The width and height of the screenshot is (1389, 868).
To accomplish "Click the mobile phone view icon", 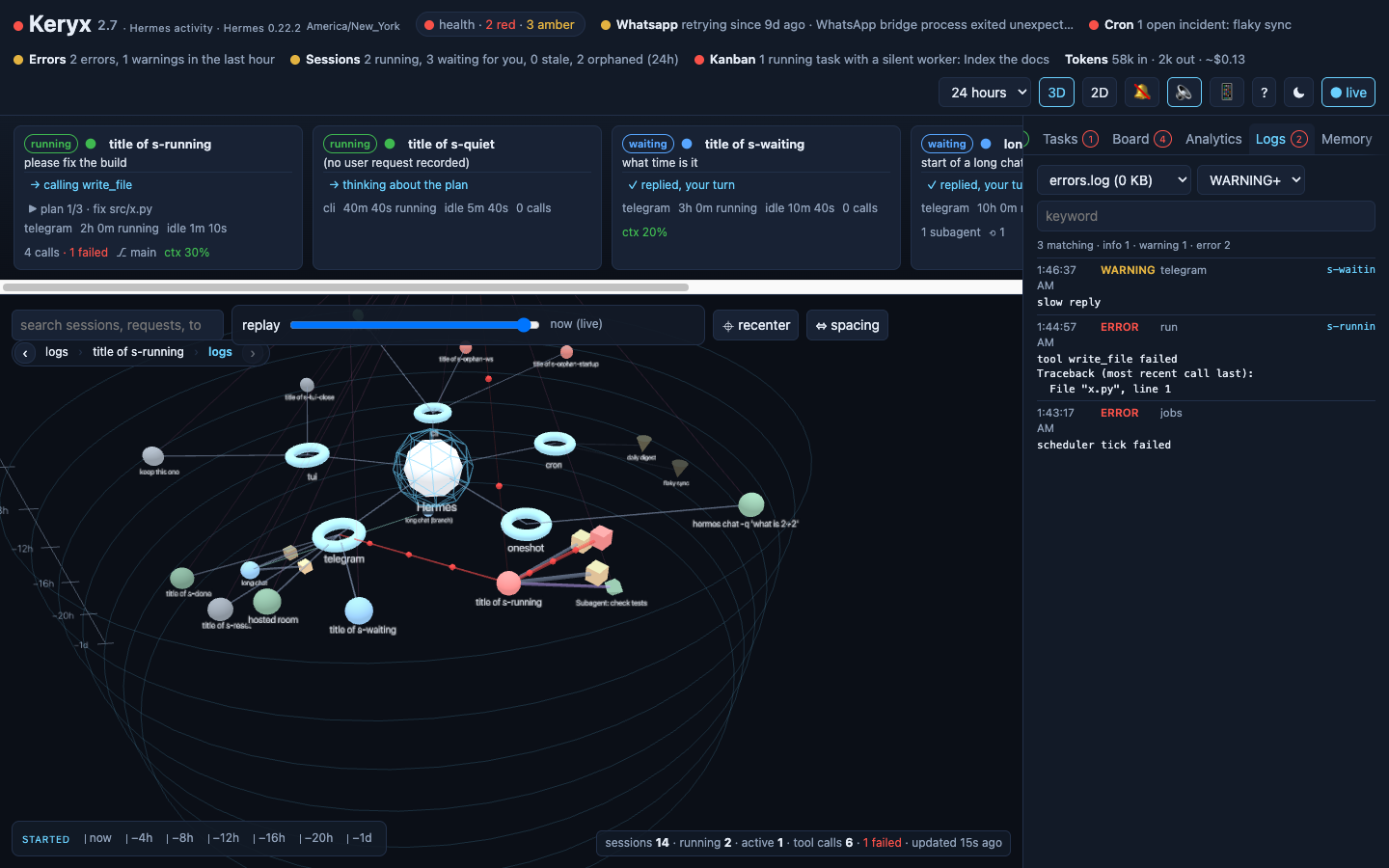I will 1227,93.
